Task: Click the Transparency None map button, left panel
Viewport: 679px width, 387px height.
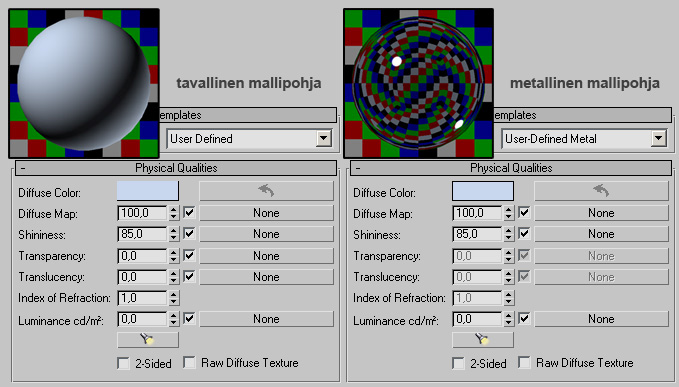Action: click(266, 256)
